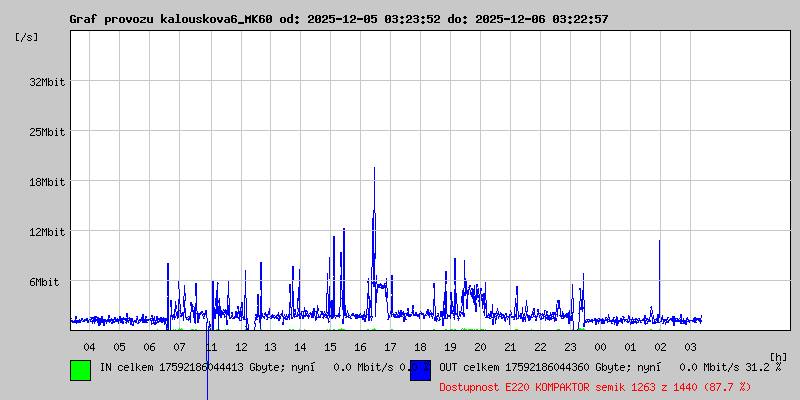Click the 25Mbit y-axis label

tap(46, 132)
